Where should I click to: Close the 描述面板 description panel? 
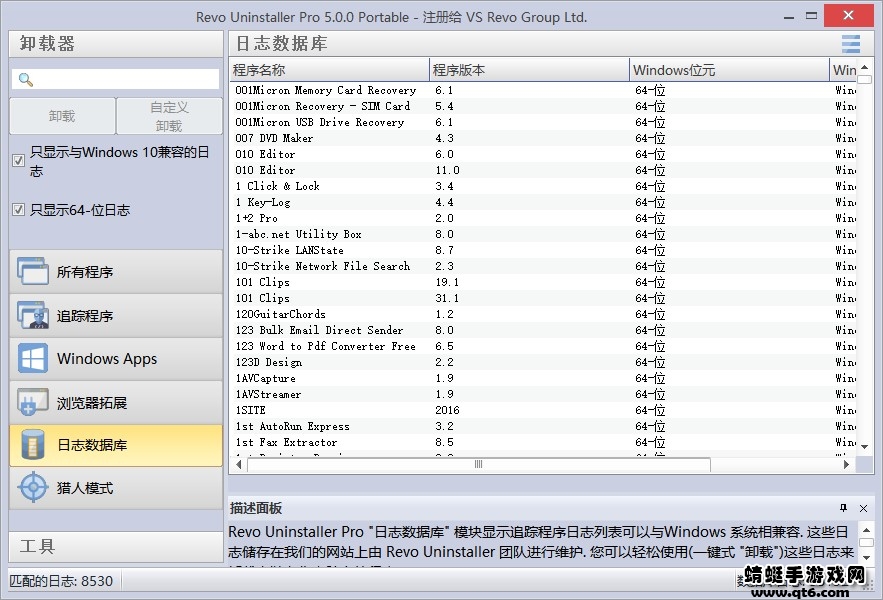(x=864, y=508)
